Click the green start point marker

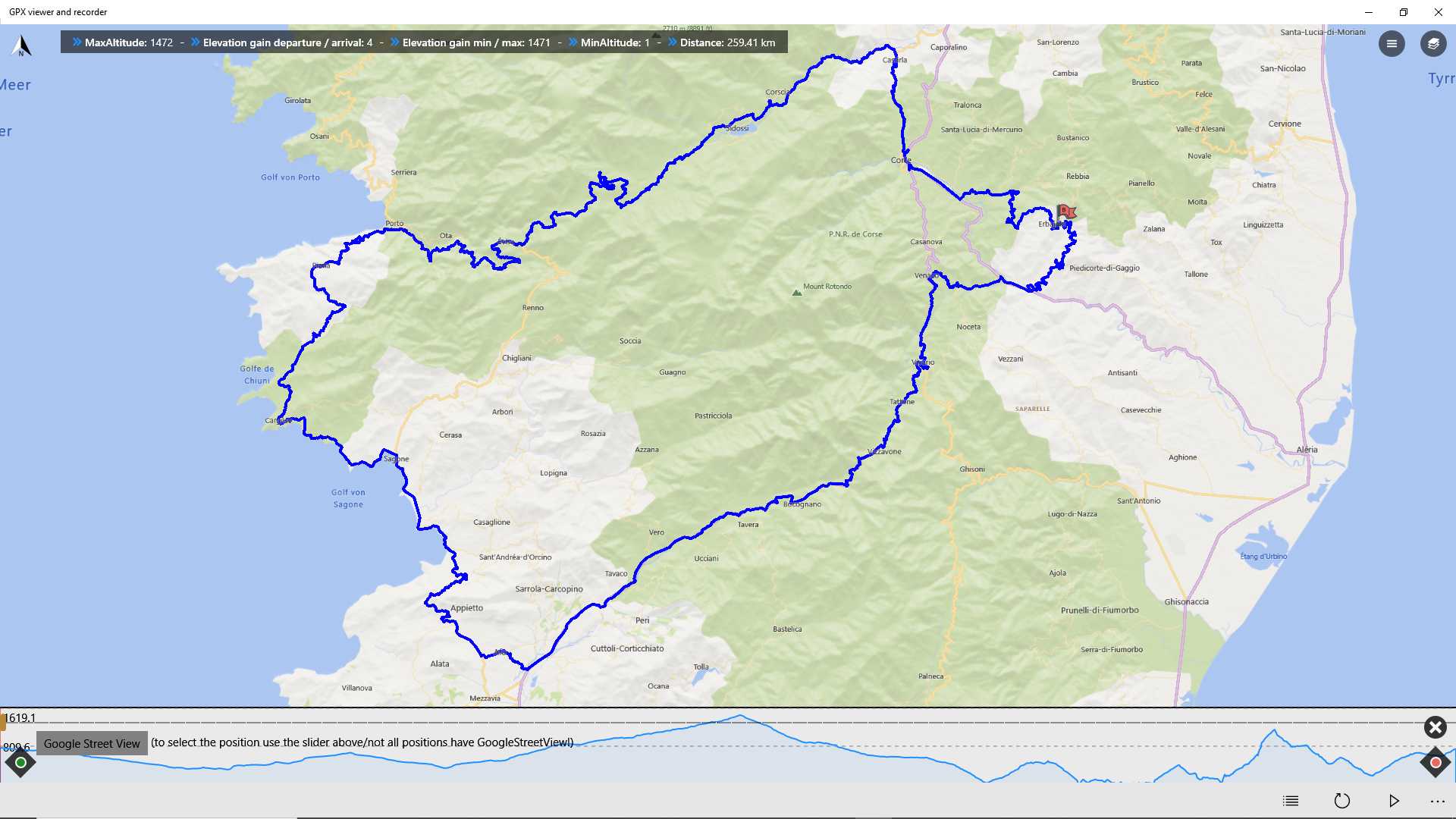pos(20,763)
